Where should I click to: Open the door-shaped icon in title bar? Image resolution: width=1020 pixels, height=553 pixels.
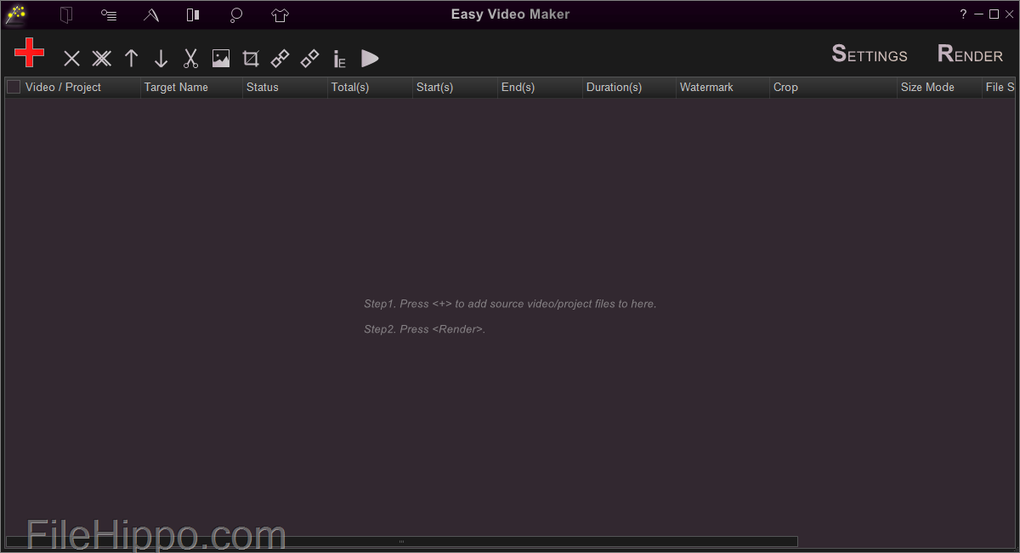point(66,14)
